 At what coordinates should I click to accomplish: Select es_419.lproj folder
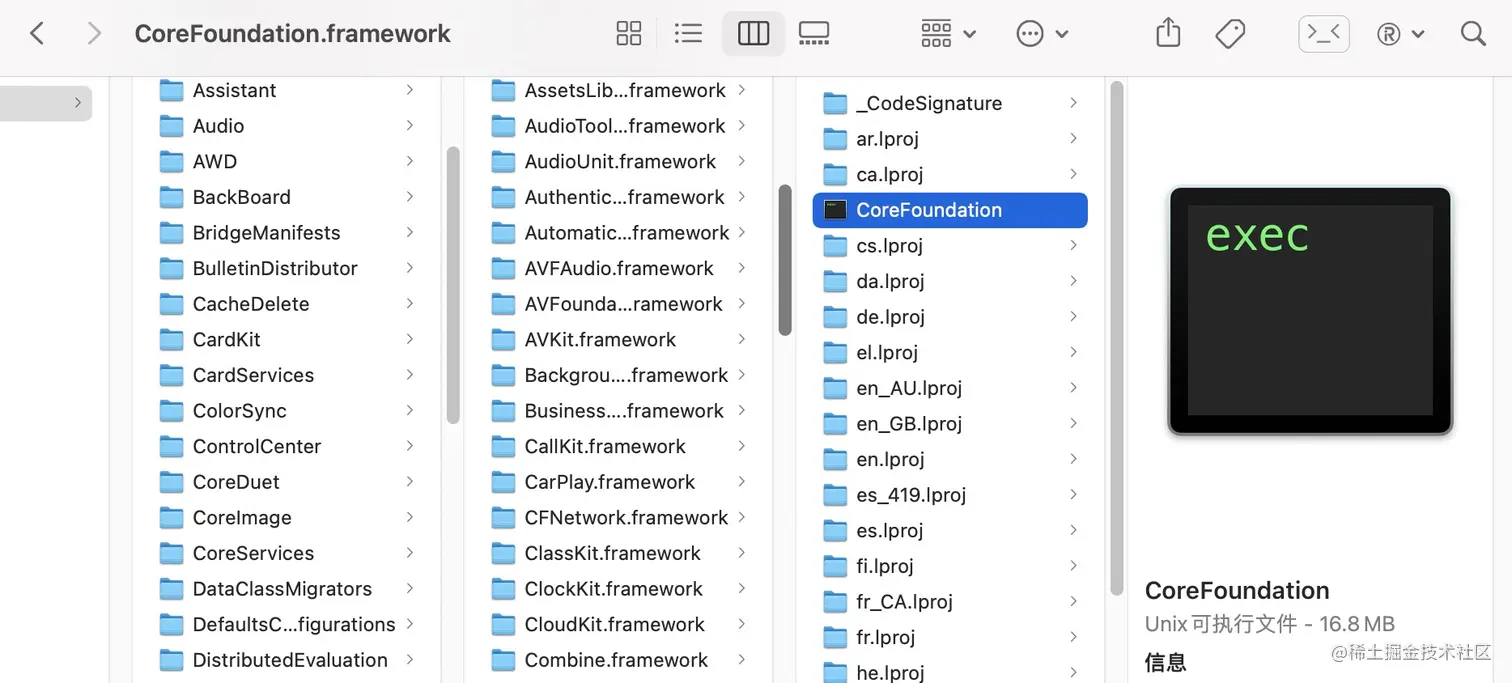tap(950, 495)
